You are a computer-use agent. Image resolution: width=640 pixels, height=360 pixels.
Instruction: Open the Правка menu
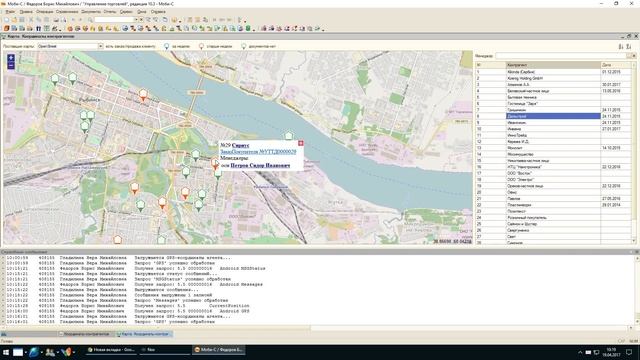(x=26, y=12)
